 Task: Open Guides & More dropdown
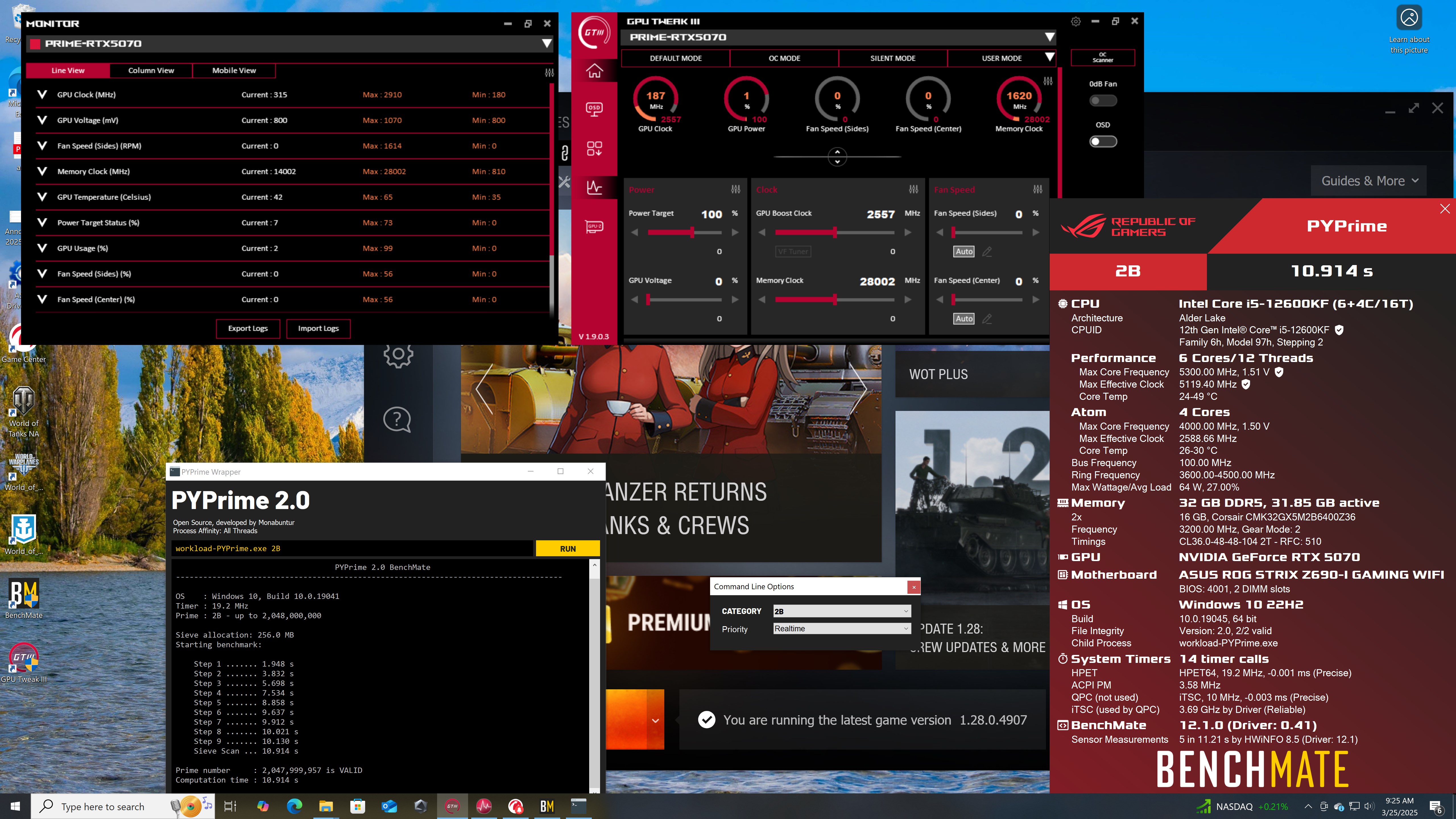1368,181
